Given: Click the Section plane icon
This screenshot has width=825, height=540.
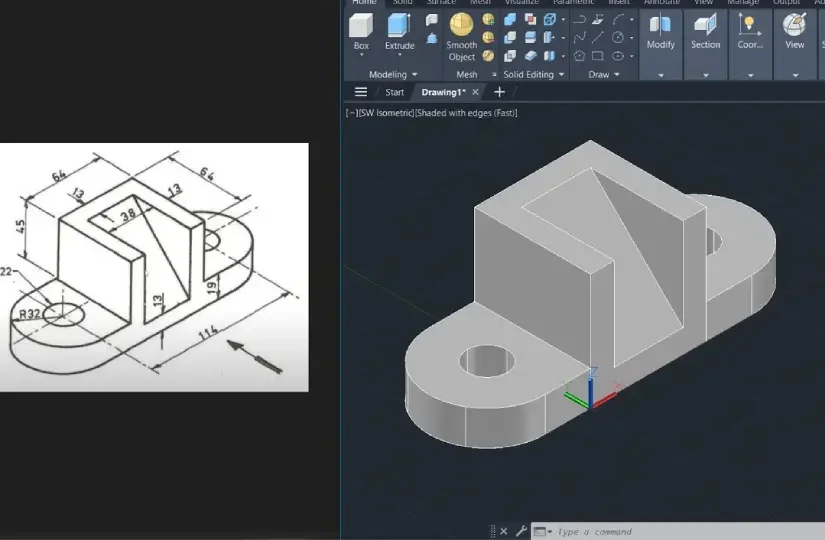Looking at the screenshot, I should point(705,25).
